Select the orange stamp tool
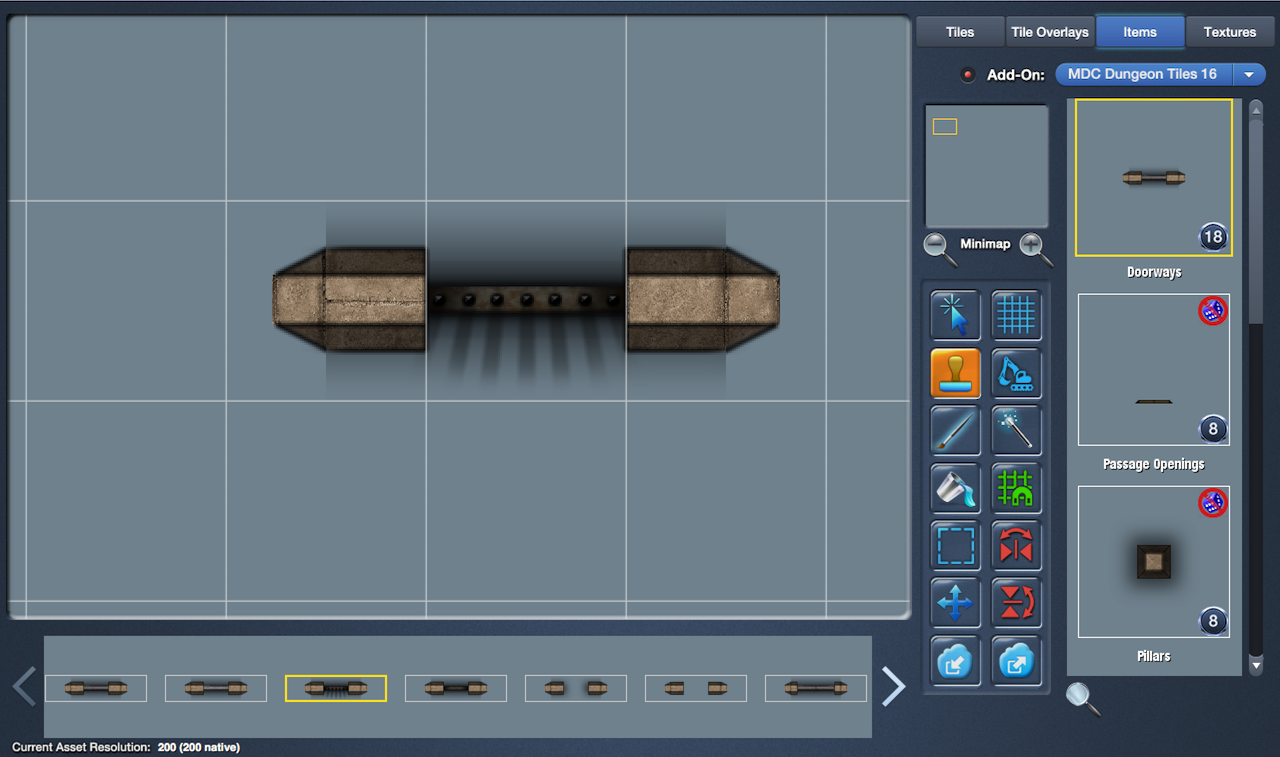This screenshot has height=757, width=1280. click(x=955, y=374)
